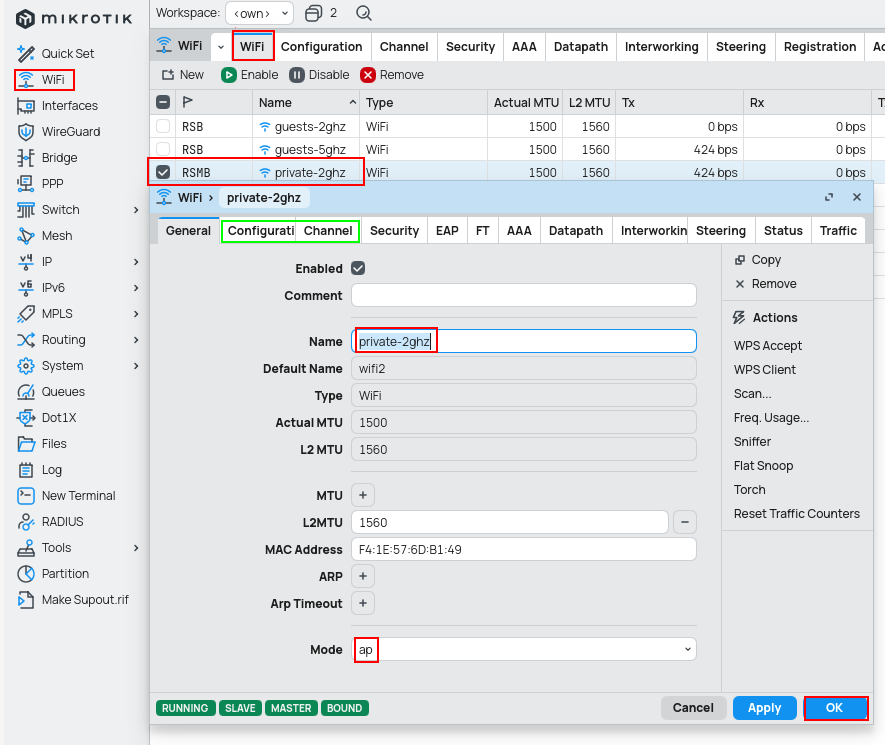Expand the MPLS submenu
The image size is (885, 745).
(136, 314)
